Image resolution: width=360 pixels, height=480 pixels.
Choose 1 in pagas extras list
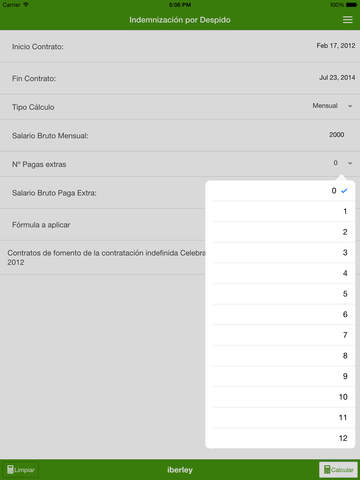pos(280,211)
